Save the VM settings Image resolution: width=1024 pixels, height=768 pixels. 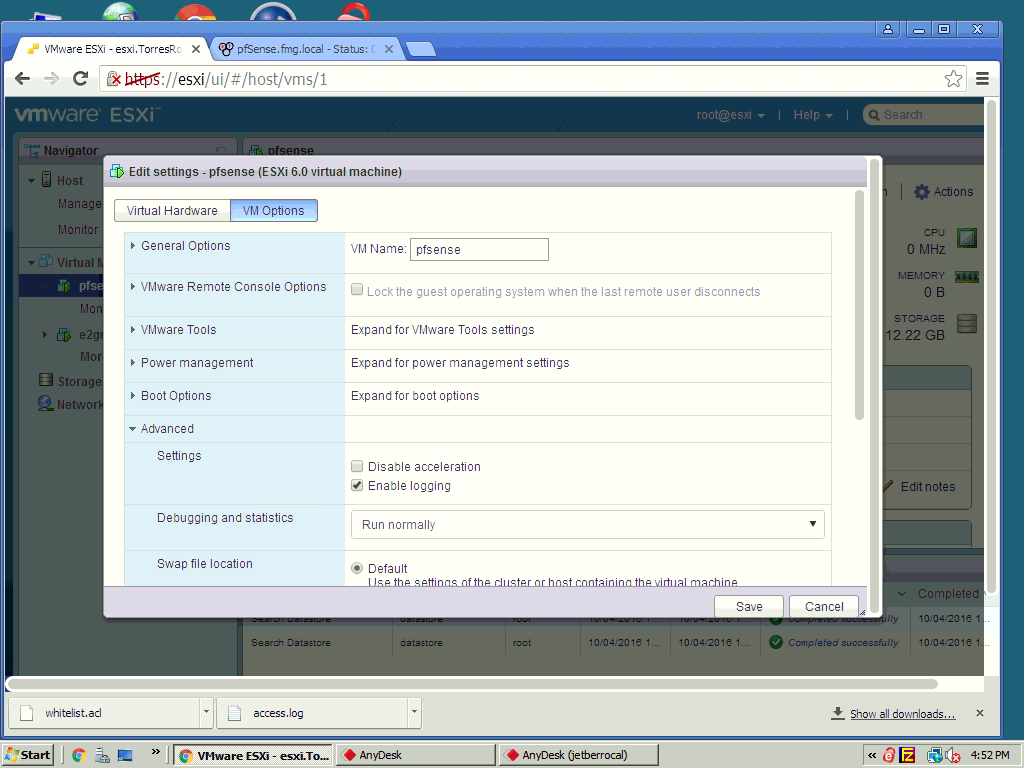click(x=748, y=606)
